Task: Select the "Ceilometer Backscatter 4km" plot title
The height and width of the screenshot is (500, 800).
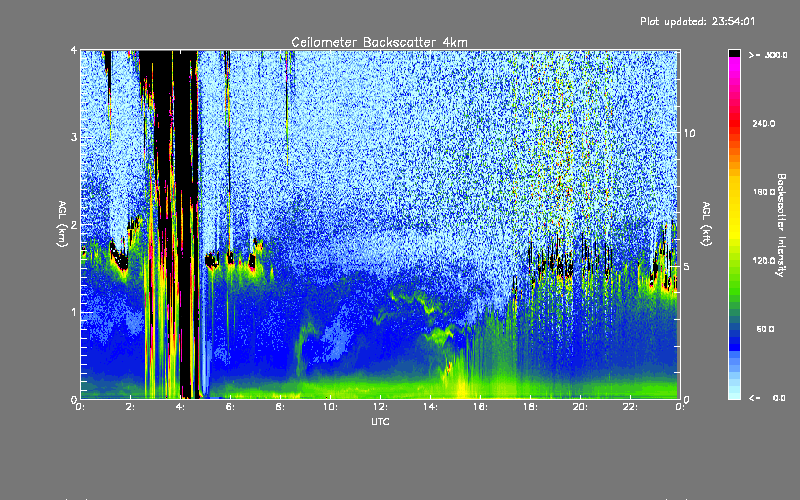Action: 379,42
